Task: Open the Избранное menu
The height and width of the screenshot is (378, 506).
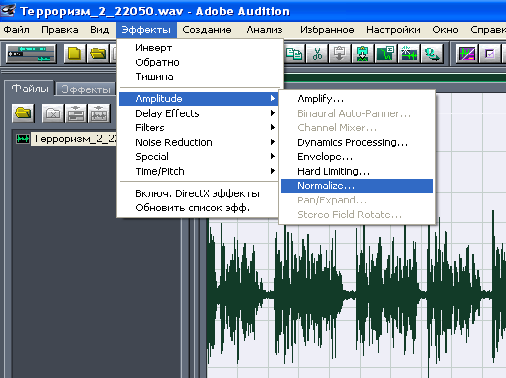Action: [x=327, y=30]
